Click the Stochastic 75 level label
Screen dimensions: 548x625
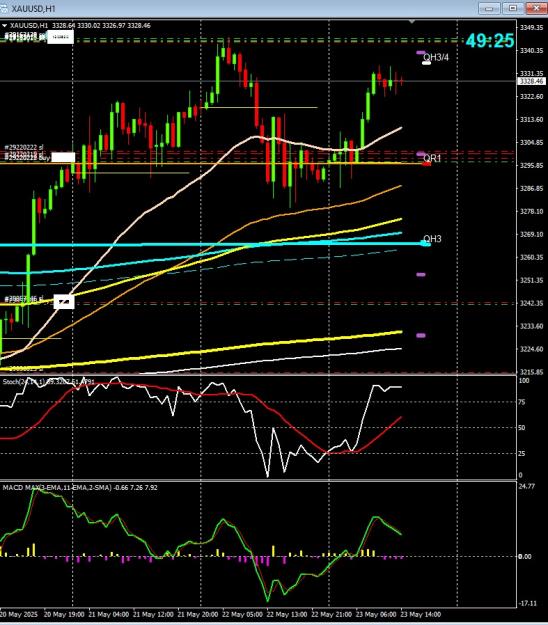523,402
